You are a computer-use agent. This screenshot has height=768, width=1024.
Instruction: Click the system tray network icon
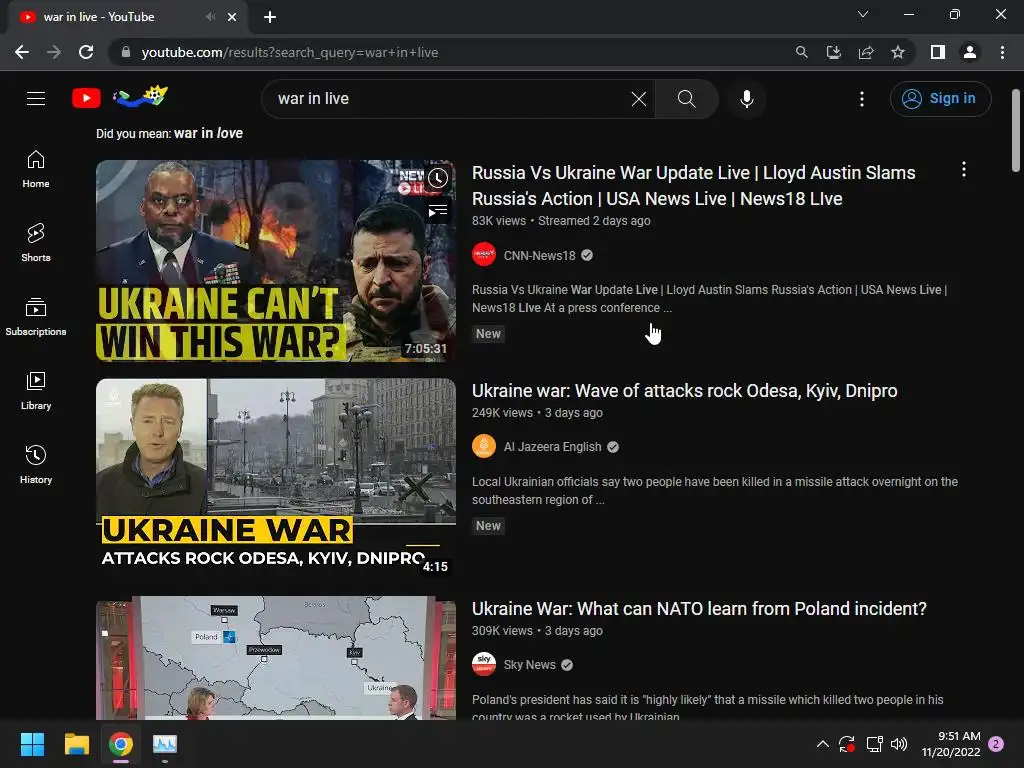coord(874,744)
